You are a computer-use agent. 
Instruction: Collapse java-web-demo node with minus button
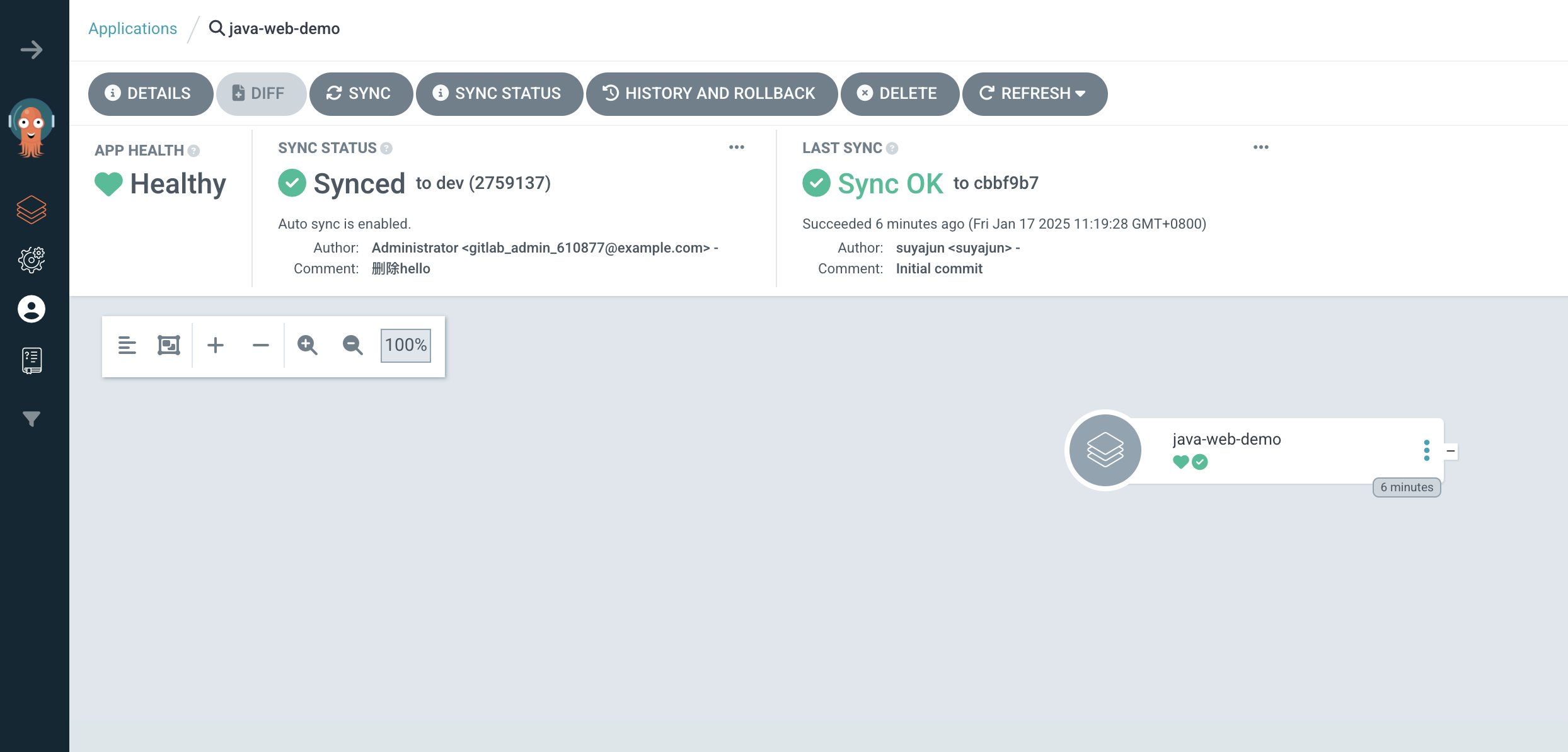click(x=1451, y=451)
